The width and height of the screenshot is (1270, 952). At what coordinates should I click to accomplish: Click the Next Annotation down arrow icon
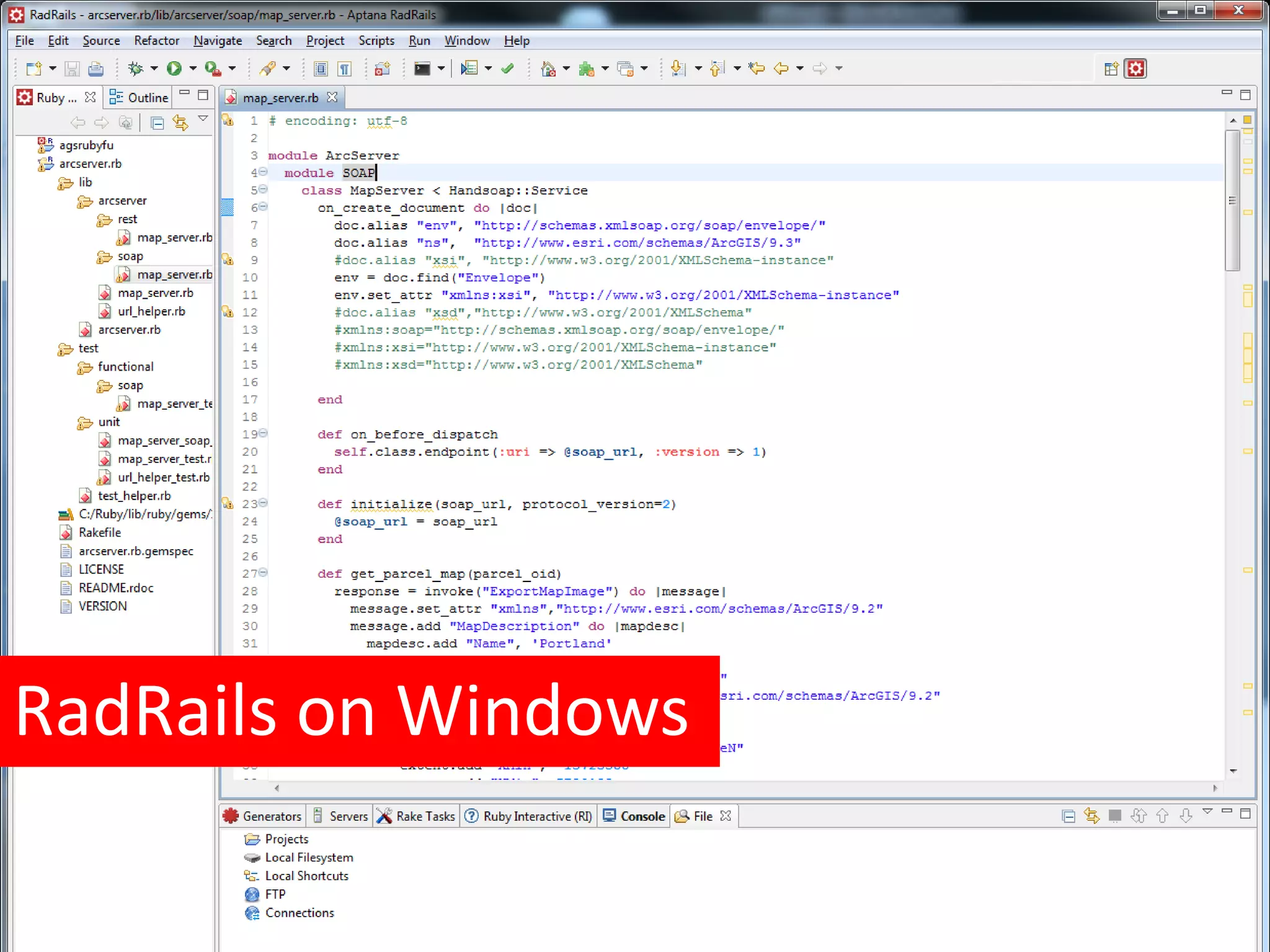coord(678,68)
